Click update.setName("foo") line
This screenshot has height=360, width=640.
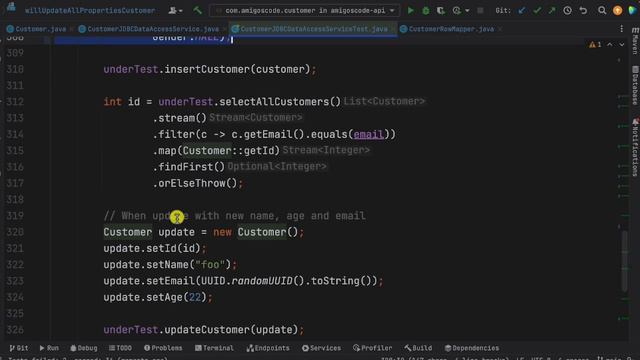(170, 264)
